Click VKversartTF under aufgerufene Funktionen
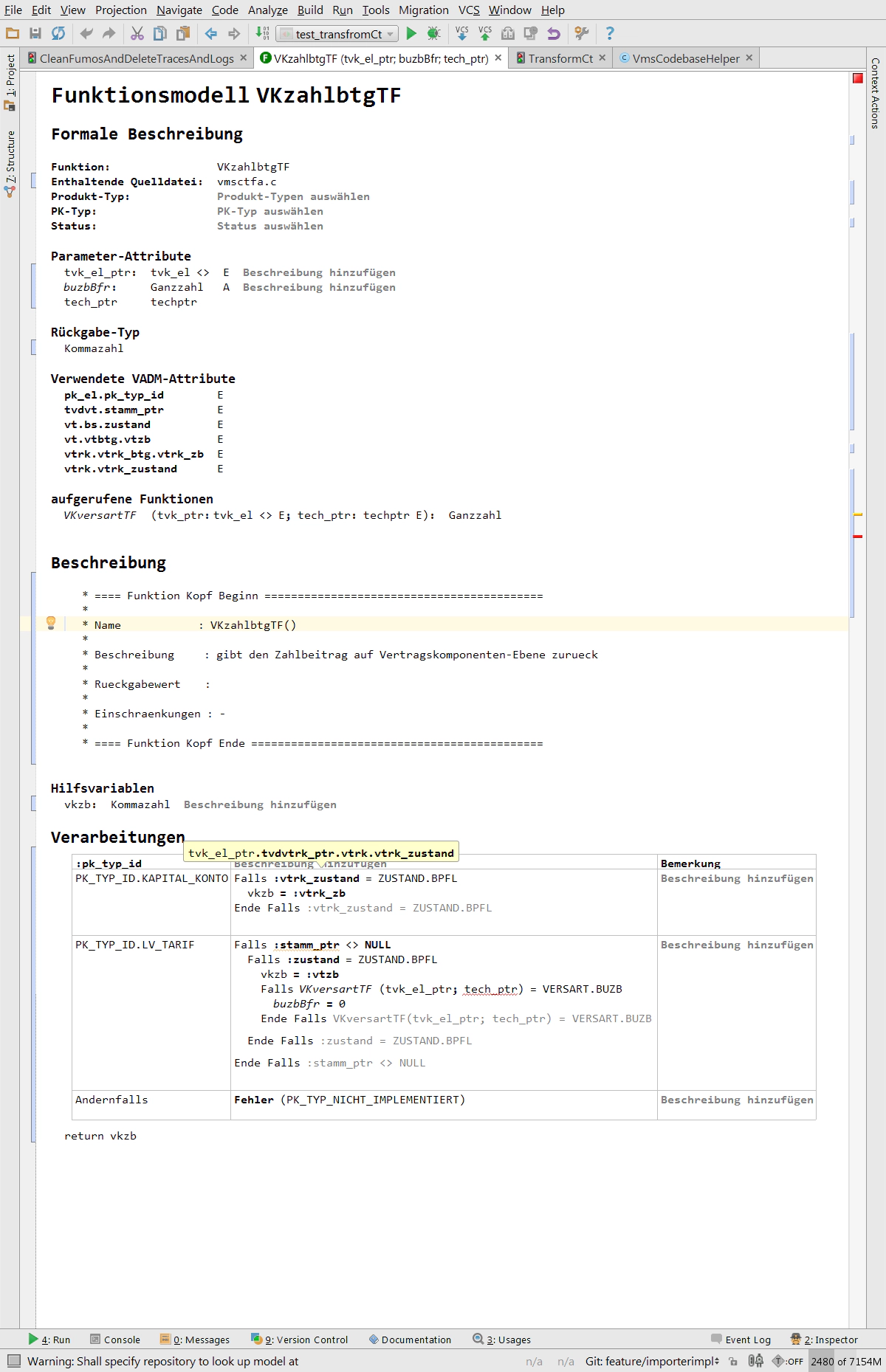Screen dimensions: 886x1372 point(100,515)
